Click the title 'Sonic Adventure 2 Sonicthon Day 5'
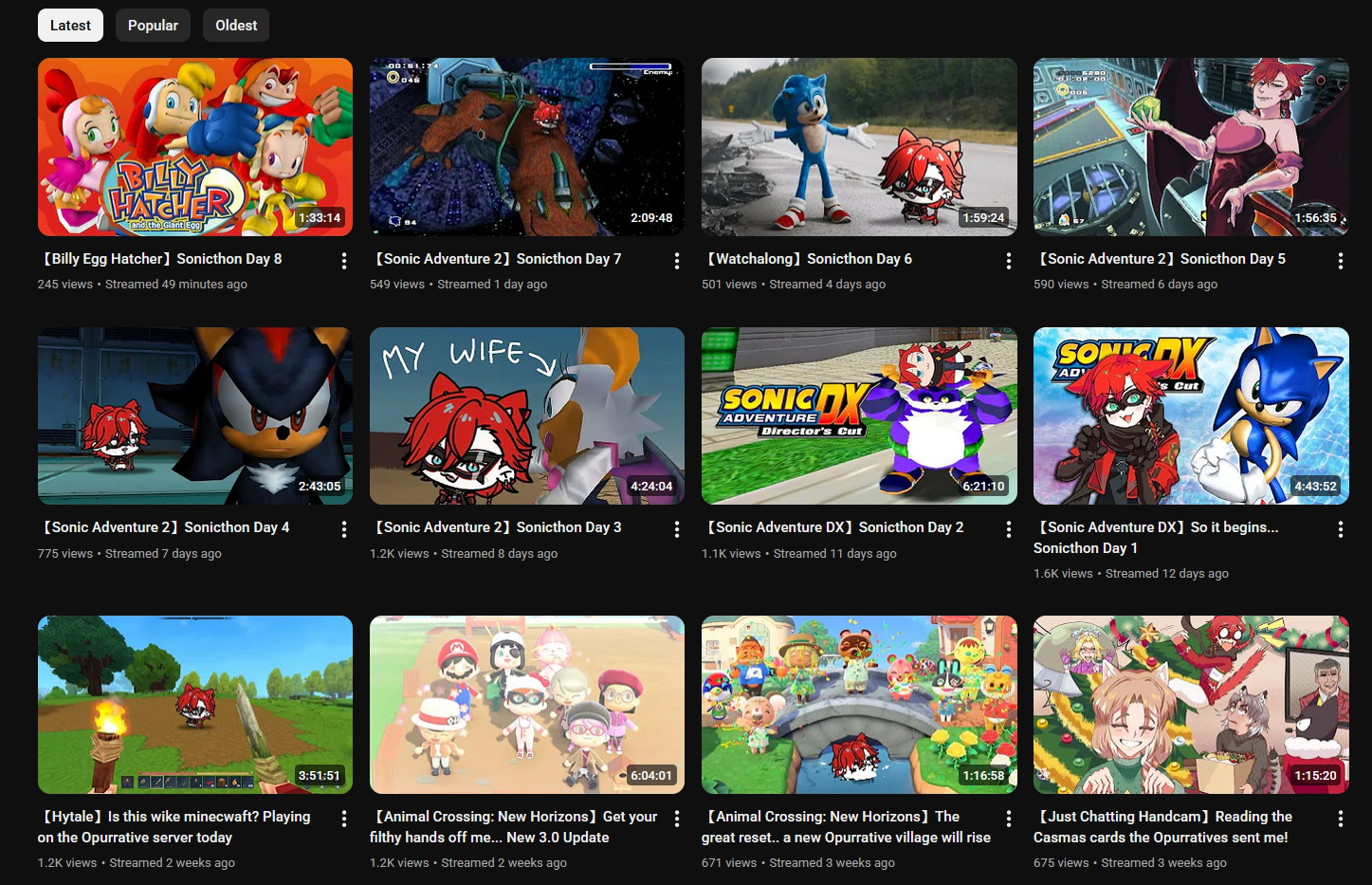This screenshot has height=885, width=1372. click(1160, 259)
